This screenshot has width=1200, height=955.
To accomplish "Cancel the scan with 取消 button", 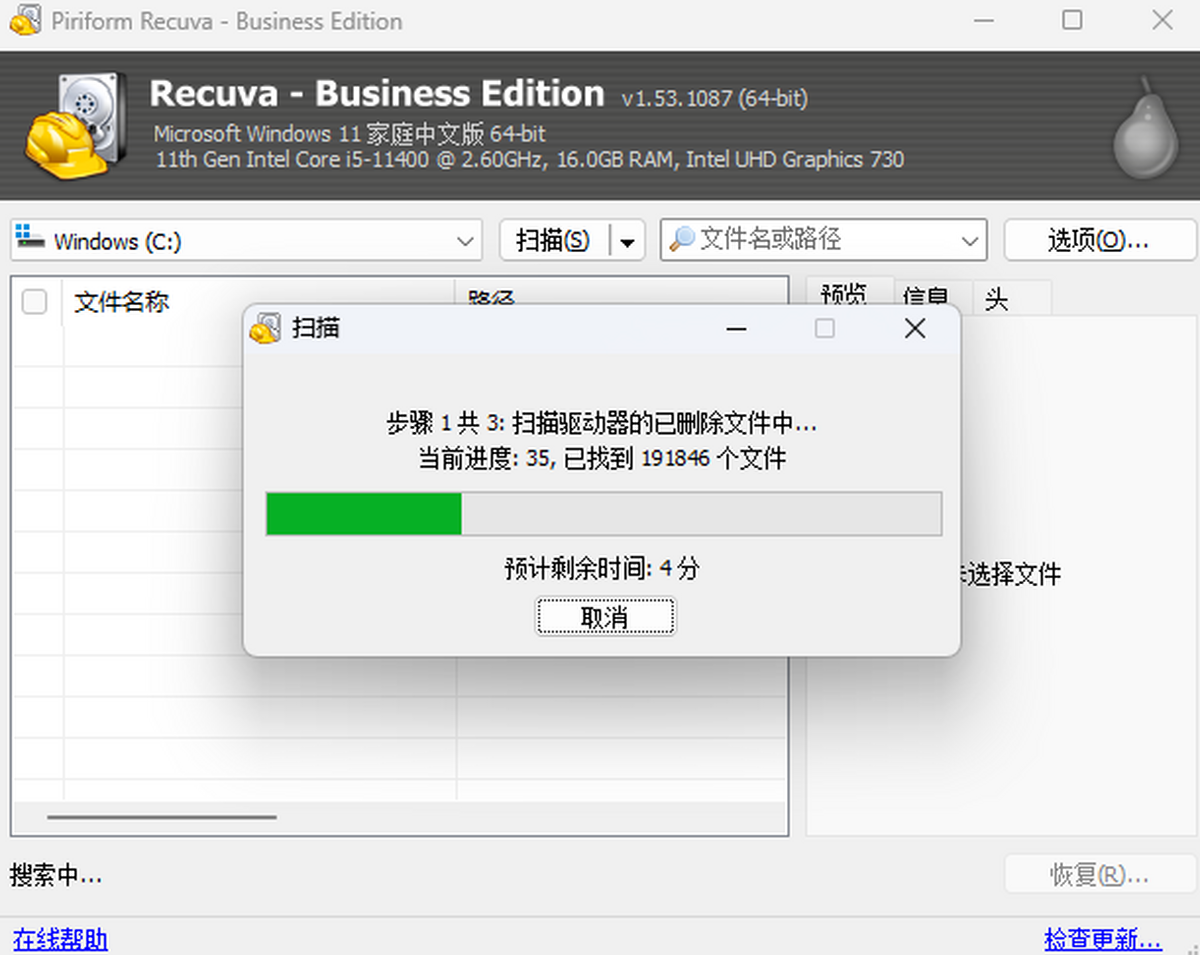I will click(605, 617).
